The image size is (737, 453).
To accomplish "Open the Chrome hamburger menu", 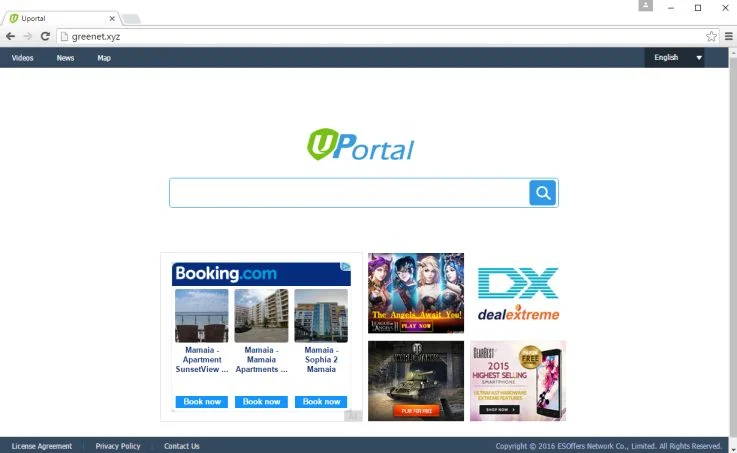I will coord(729,36).
